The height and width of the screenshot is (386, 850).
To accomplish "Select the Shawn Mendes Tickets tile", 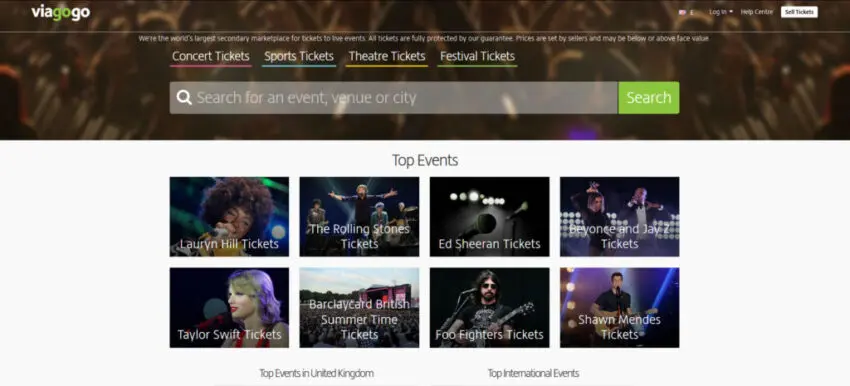I will 620,307.
